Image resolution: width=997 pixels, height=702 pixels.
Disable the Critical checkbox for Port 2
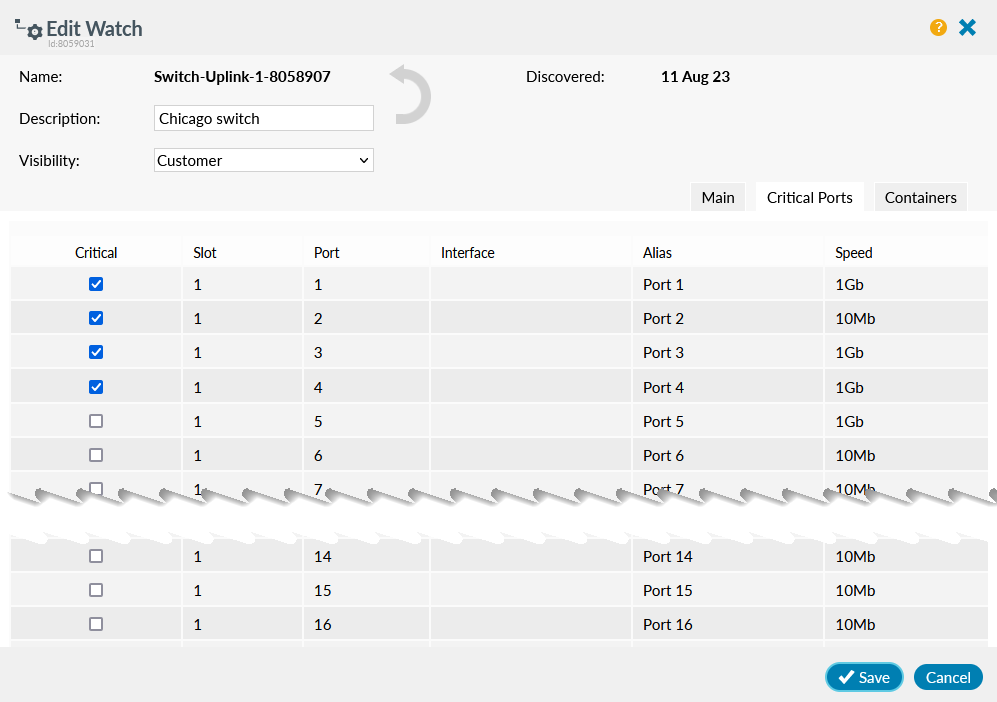pos(96,318)
